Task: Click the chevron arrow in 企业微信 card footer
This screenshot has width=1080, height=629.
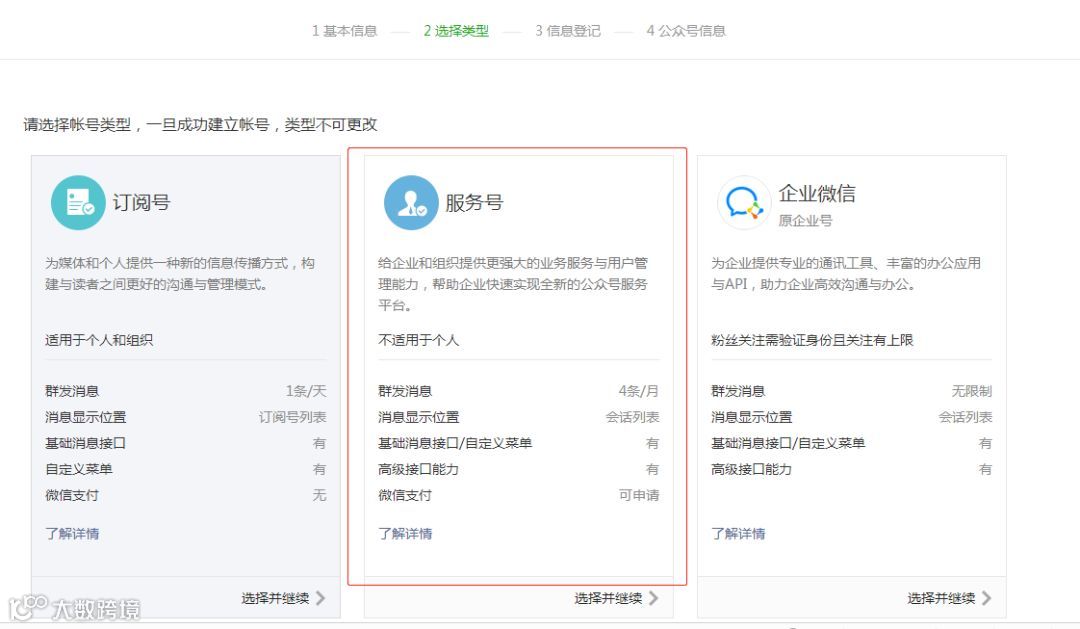Action: pyautogui.click(x=986, y=598)
